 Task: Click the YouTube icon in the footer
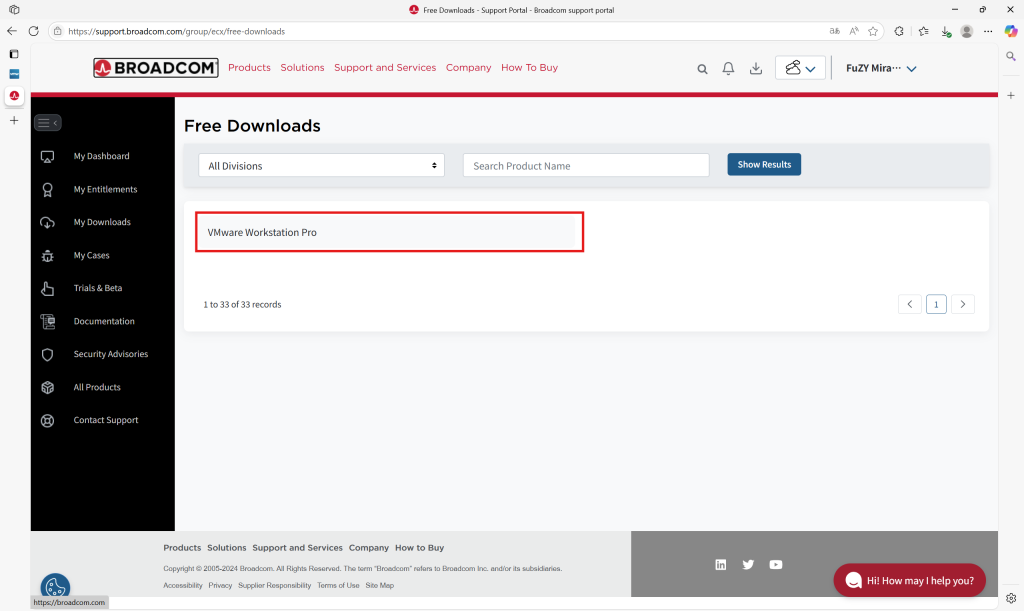pyautogui.click(x=775, y=565)
